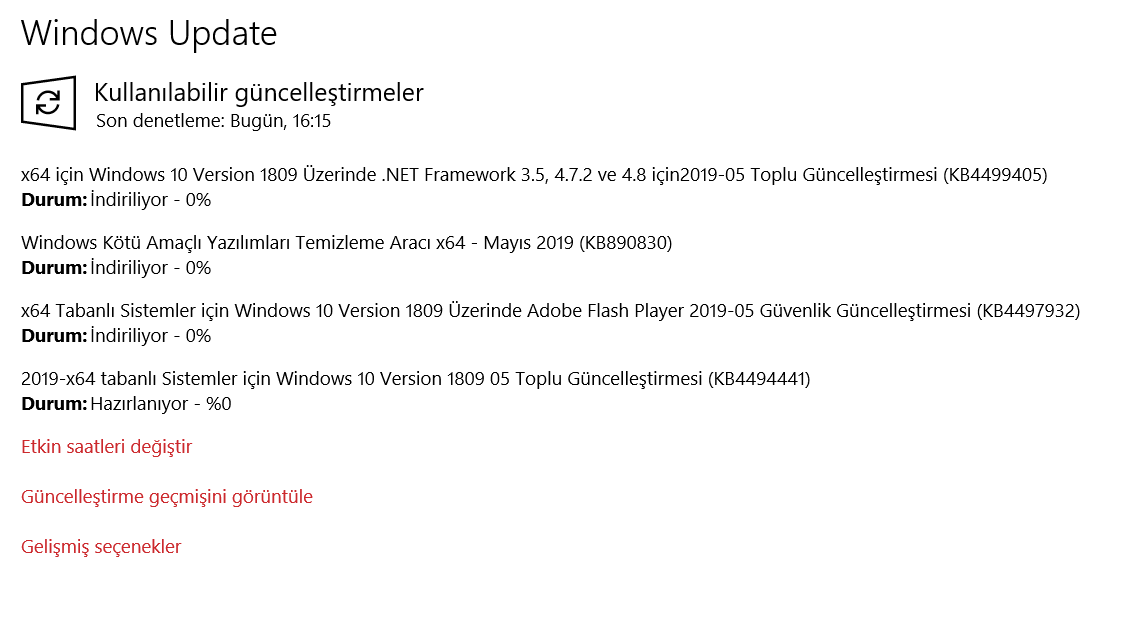Click download status below Adobe Flash Player update
This screenshot has width=1121, height=620.
click(x=151, y=336)
